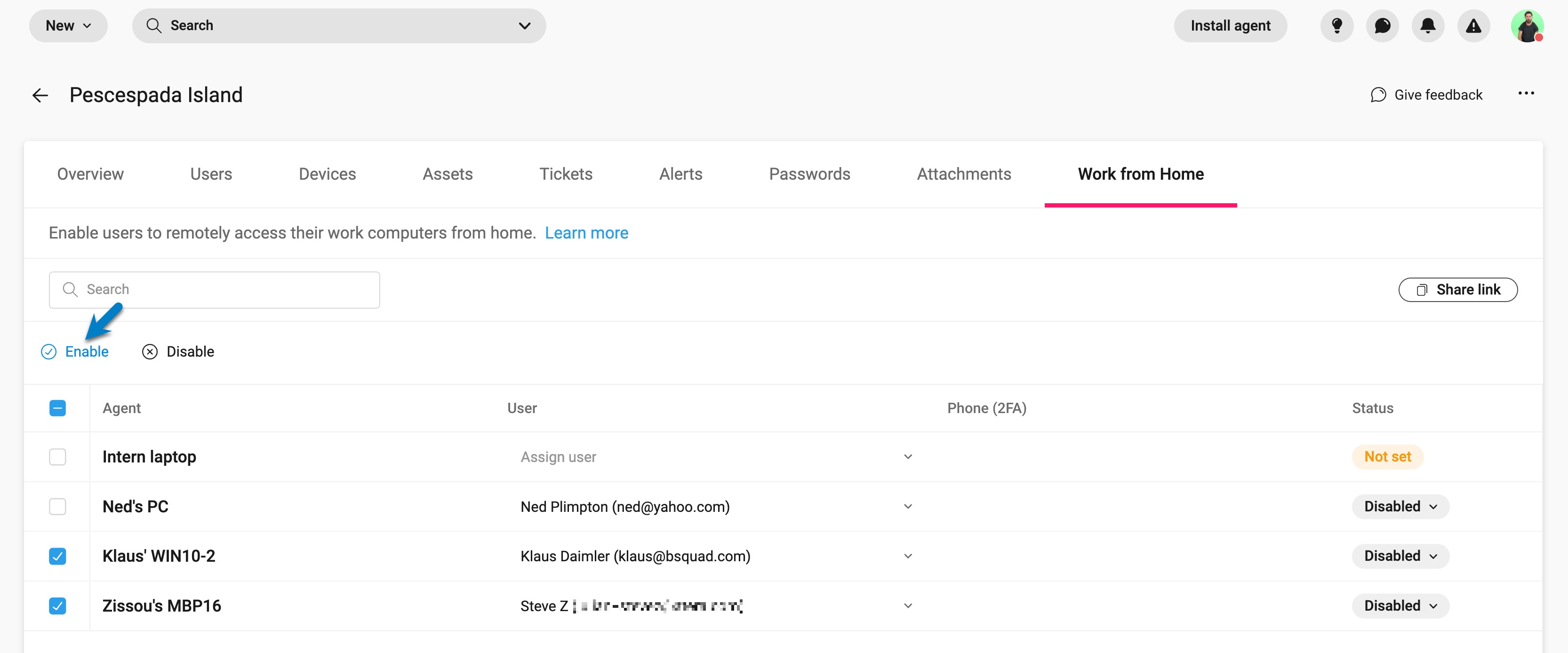Viewport: 1568px width, 653px height.
Task: Check the Intern laptop row checkbox
Action: point(57,456)
